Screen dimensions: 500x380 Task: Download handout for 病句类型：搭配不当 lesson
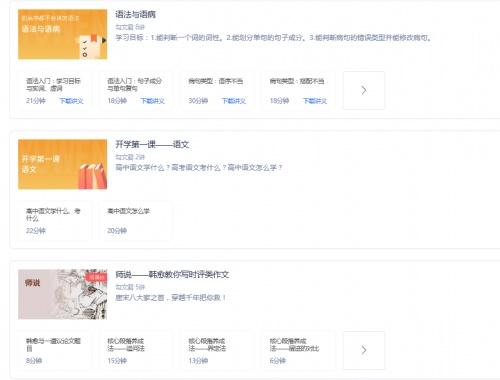coord(315,101)
